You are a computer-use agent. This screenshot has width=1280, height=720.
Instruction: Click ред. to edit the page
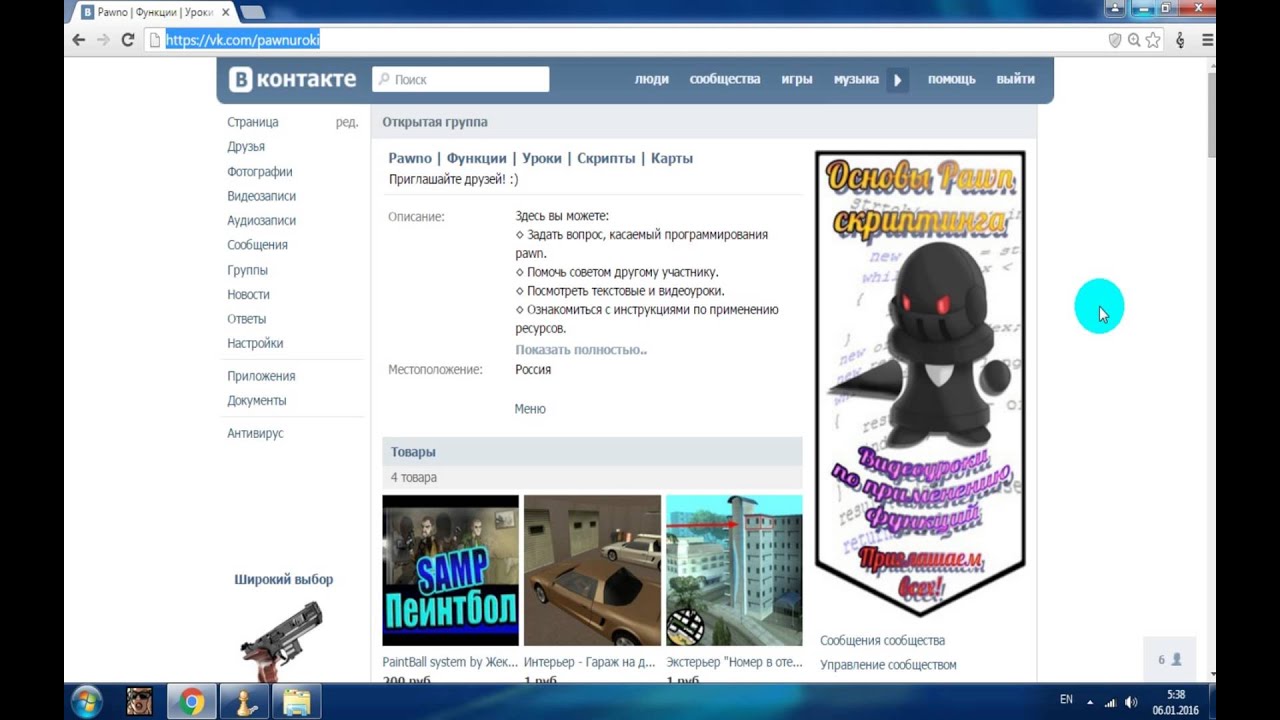(x=347, y=122)
